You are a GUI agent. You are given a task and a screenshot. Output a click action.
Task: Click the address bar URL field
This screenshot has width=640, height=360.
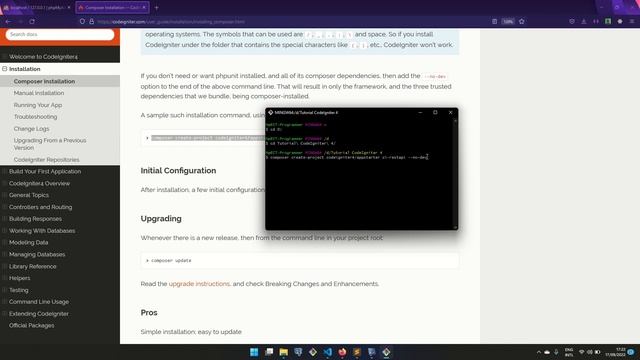click(x=286, y=21)
